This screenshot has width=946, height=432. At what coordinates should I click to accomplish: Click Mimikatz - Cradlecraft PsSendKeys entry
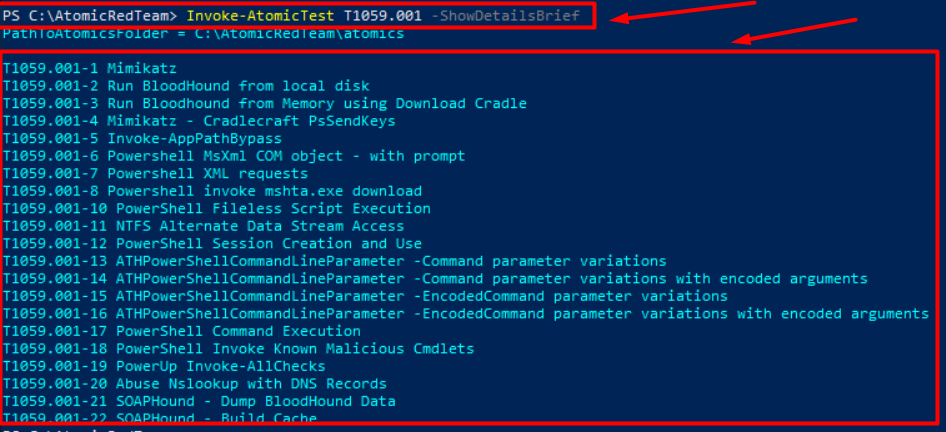(199, 121)
